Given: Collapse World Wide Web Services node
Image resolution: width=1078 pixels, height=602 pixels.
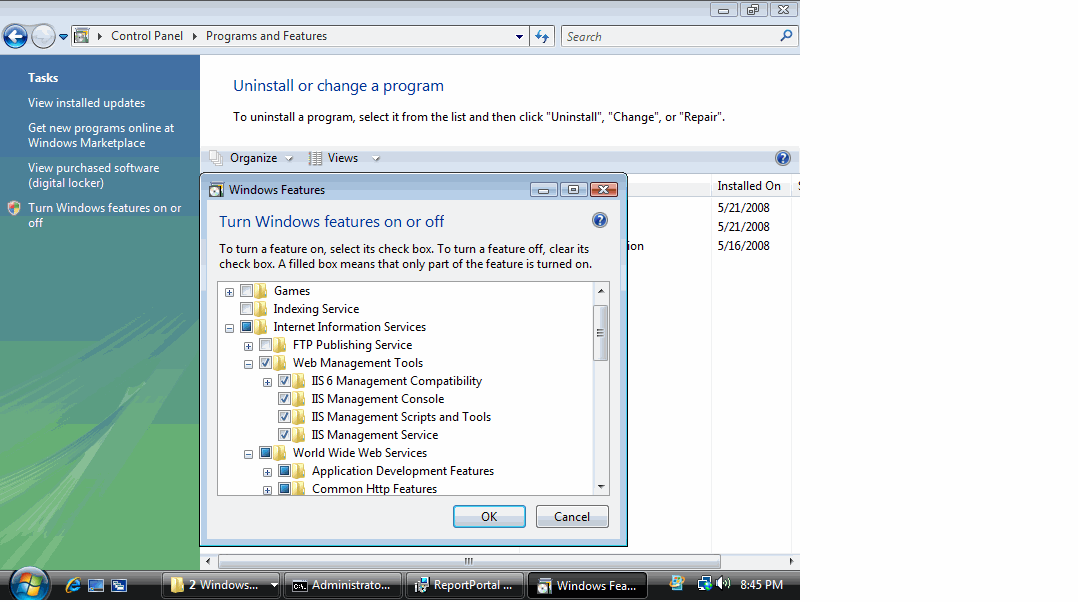Looking at the screenshot, I should tap(248, 454).
